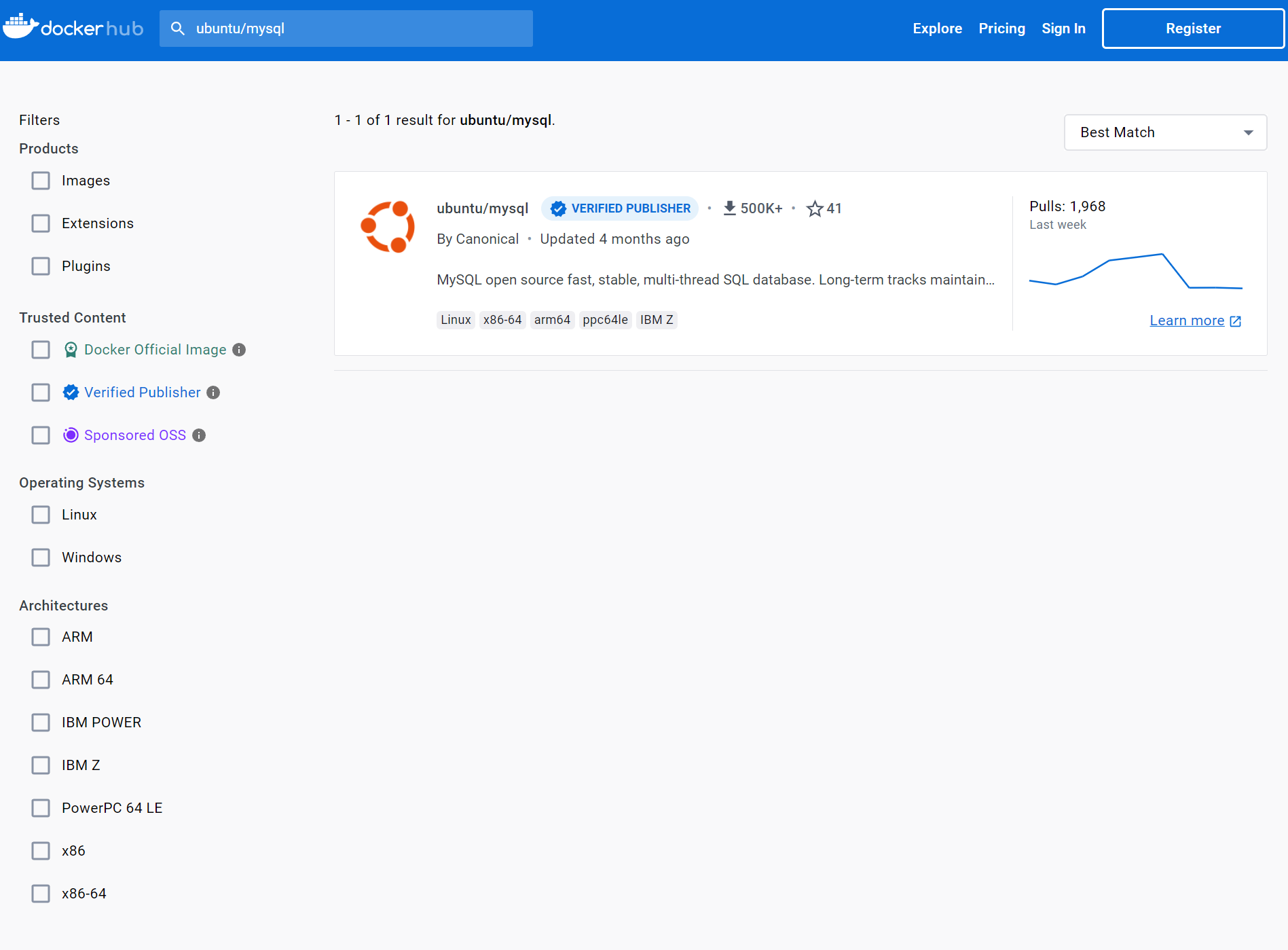Enable the Docker Official Image checkbox
This screenshot has width=1288, height=950.
(41, 350)
